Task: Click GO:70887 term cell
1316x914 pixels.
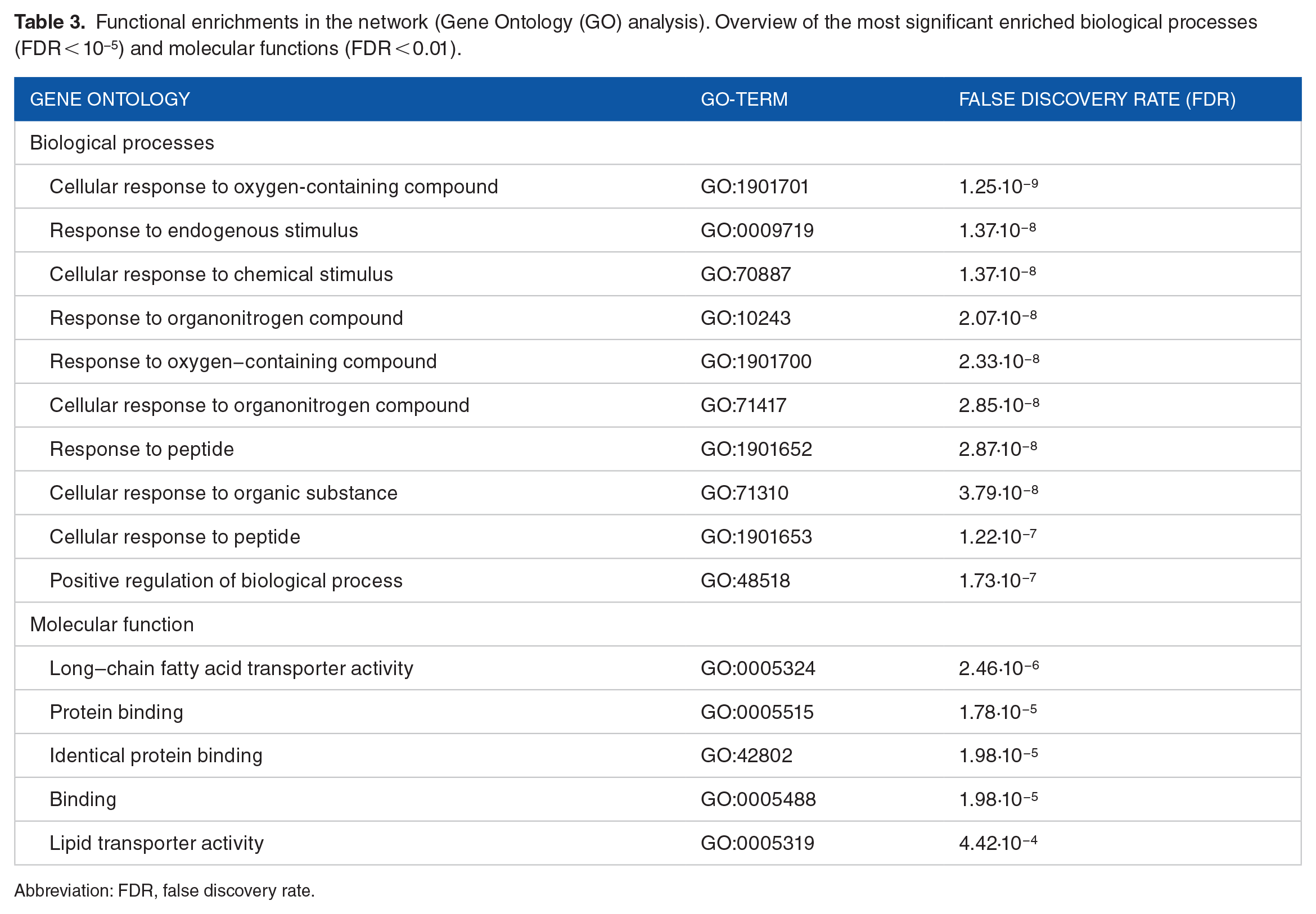Action: (745, 274)
